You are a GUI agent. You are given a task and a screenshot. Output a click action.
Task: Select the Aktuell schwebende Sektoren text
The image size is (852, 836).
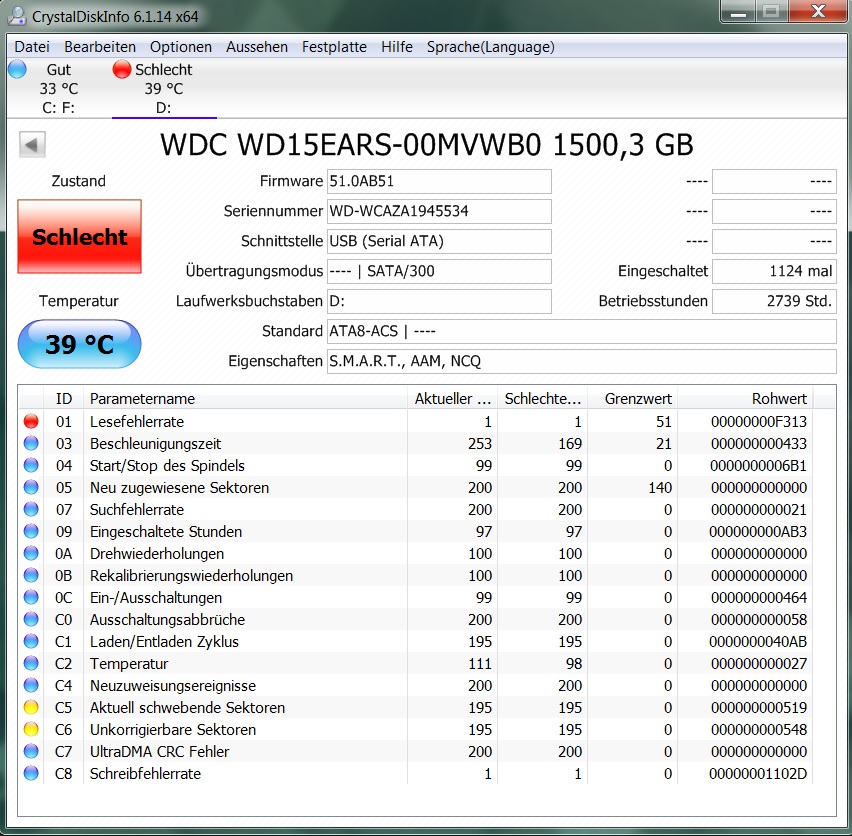187,708
